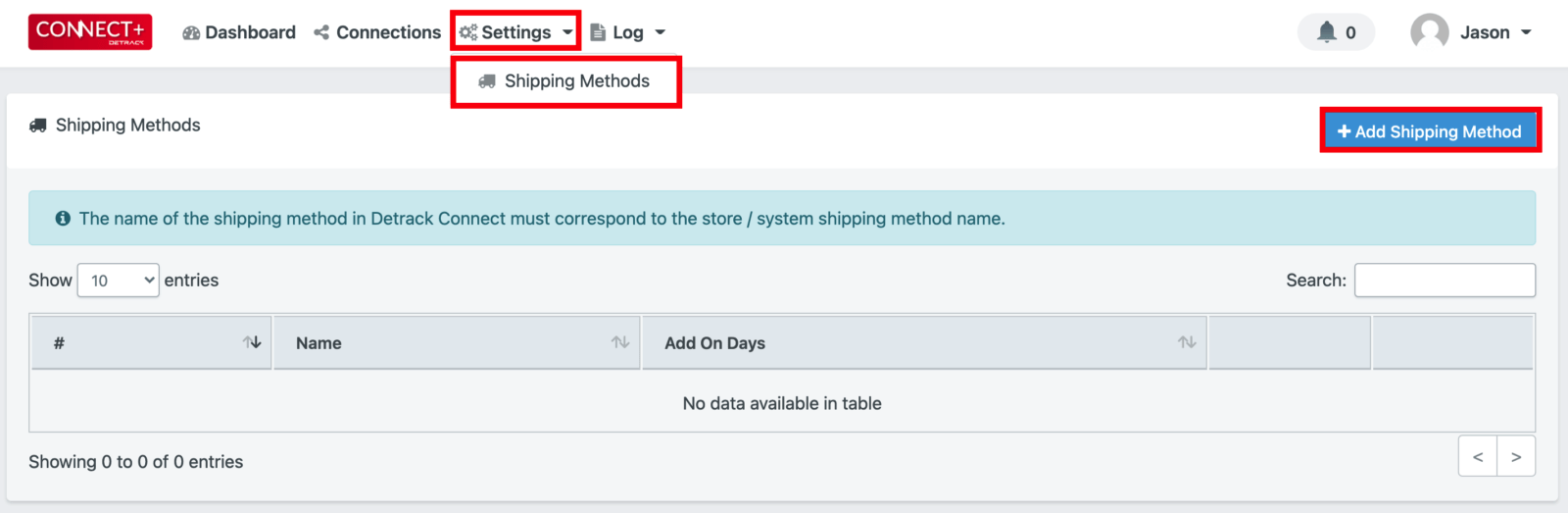The height and width of the screenshot is (513, 1568).
Task: Expand the Settings dropdown menu
Action: click(x=515, y=32)
